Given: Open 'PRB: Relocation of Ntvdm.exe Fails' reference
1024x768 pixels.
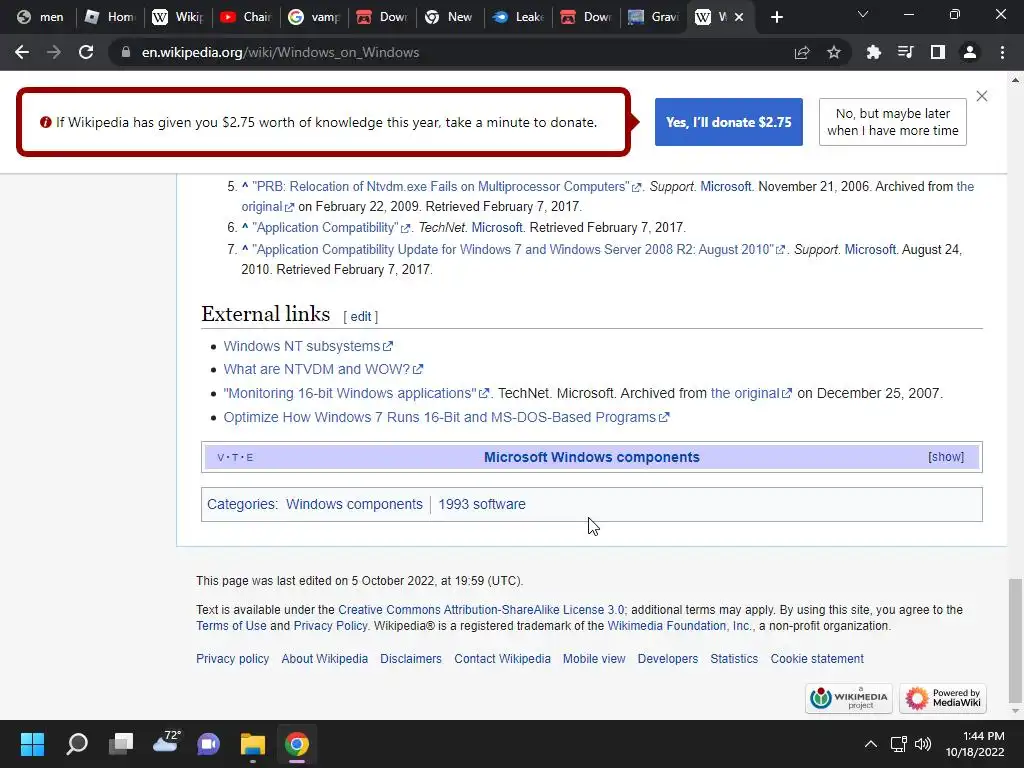Looking at the screenshot, I should pyautogui.click(x=447, y=187).
